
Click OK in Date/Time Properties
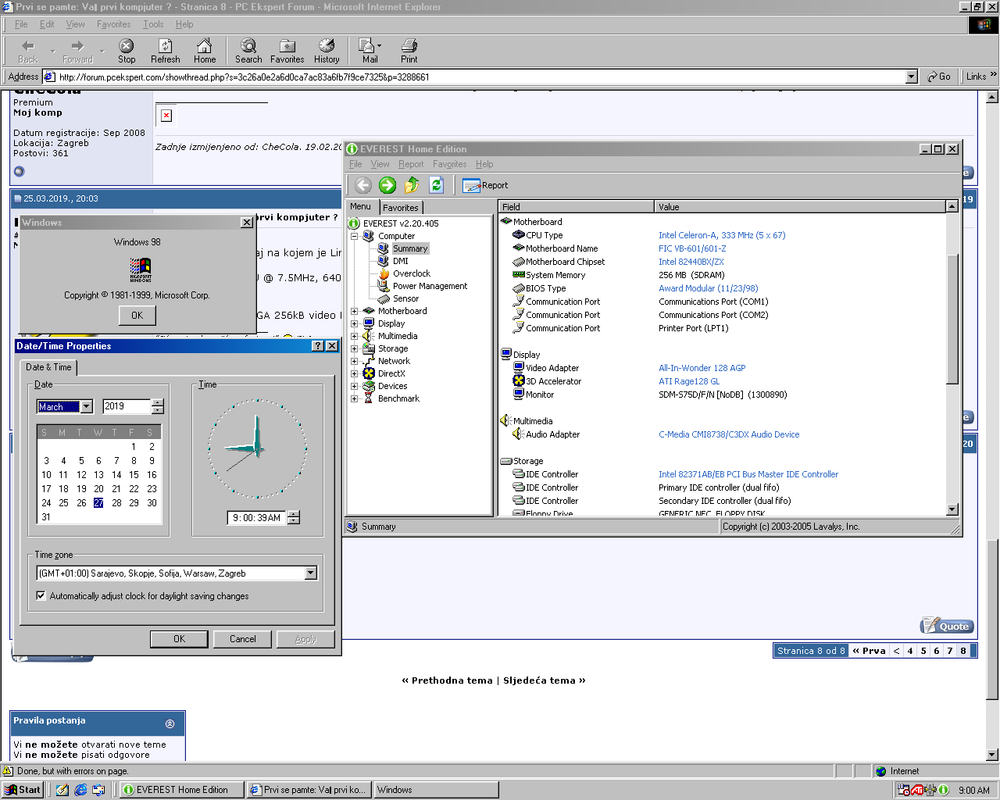coord(179,639)
